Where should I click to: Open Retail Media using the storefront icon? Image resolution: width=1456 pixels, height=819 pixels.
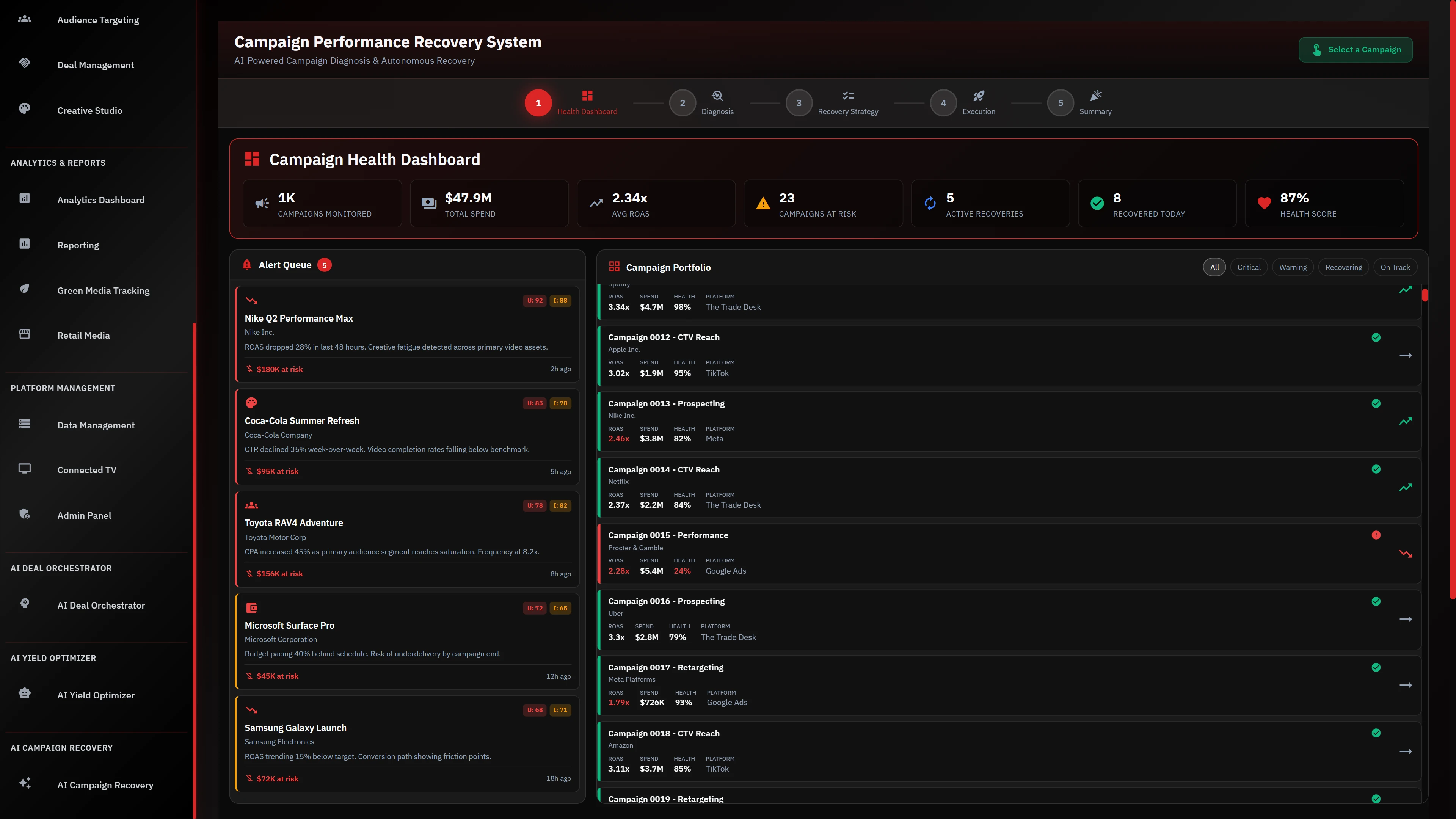(24, 334)
